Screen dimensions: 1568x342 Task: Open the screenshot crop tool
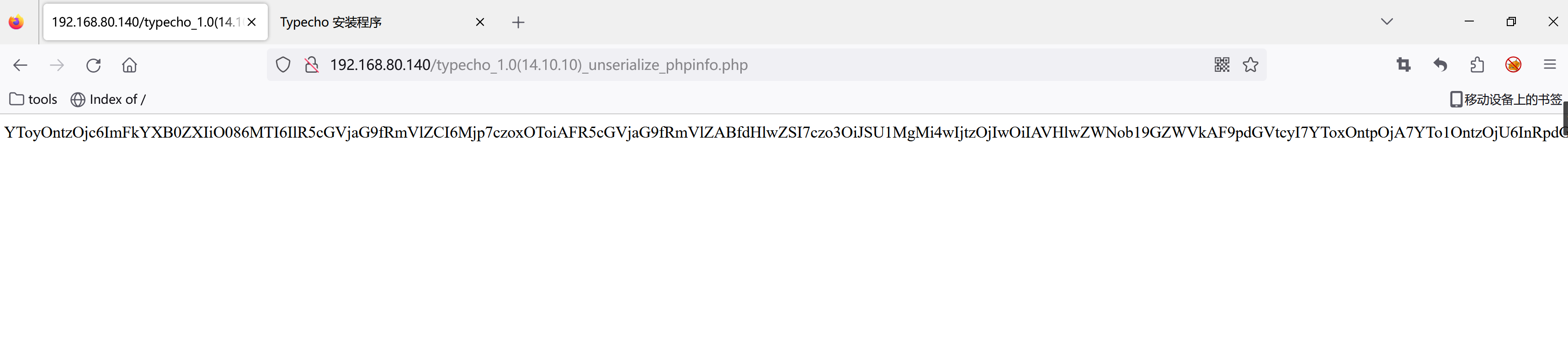[1403, 64]
